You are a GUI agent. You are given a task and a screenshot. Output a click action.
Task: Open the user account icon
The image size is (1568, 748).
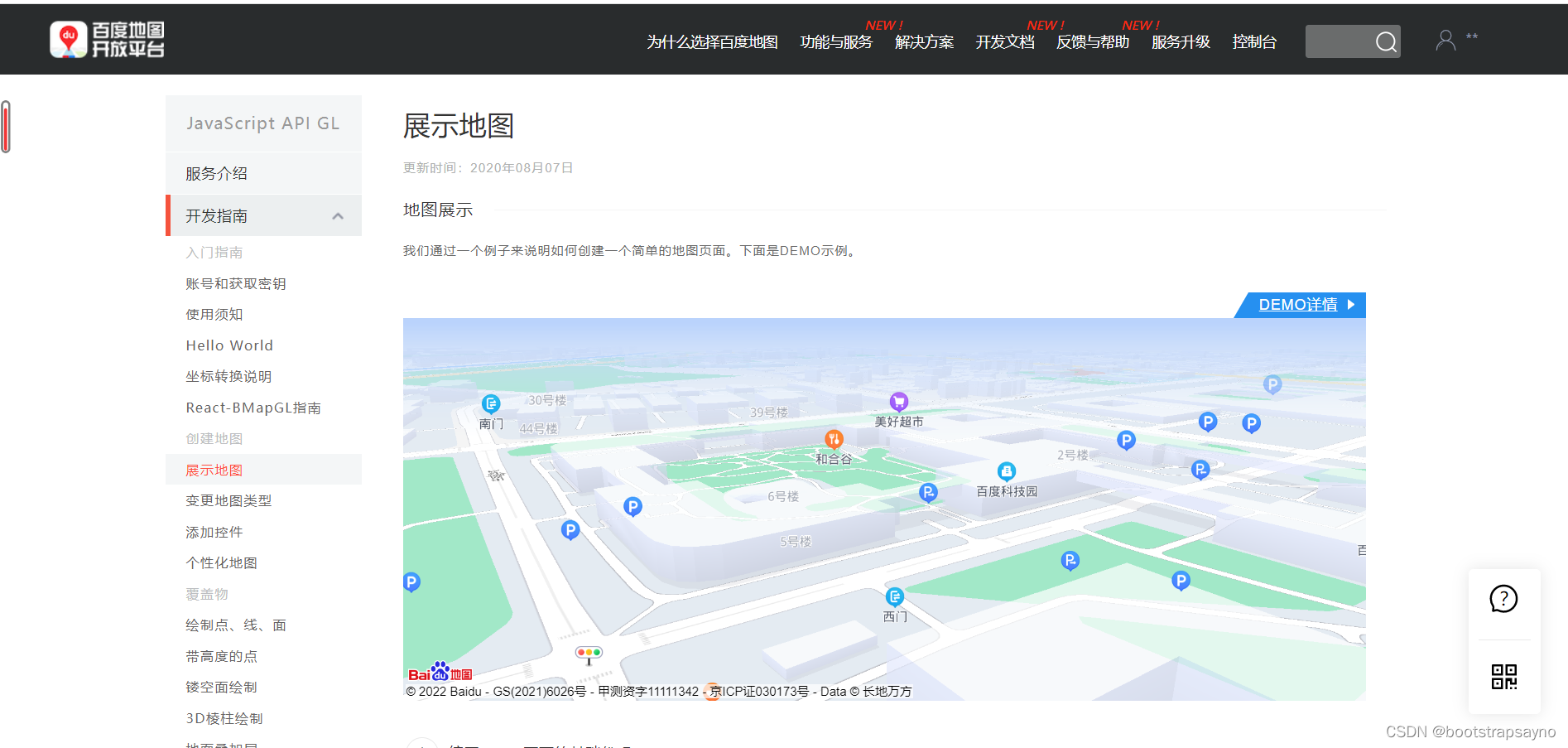coord(1445,41)
